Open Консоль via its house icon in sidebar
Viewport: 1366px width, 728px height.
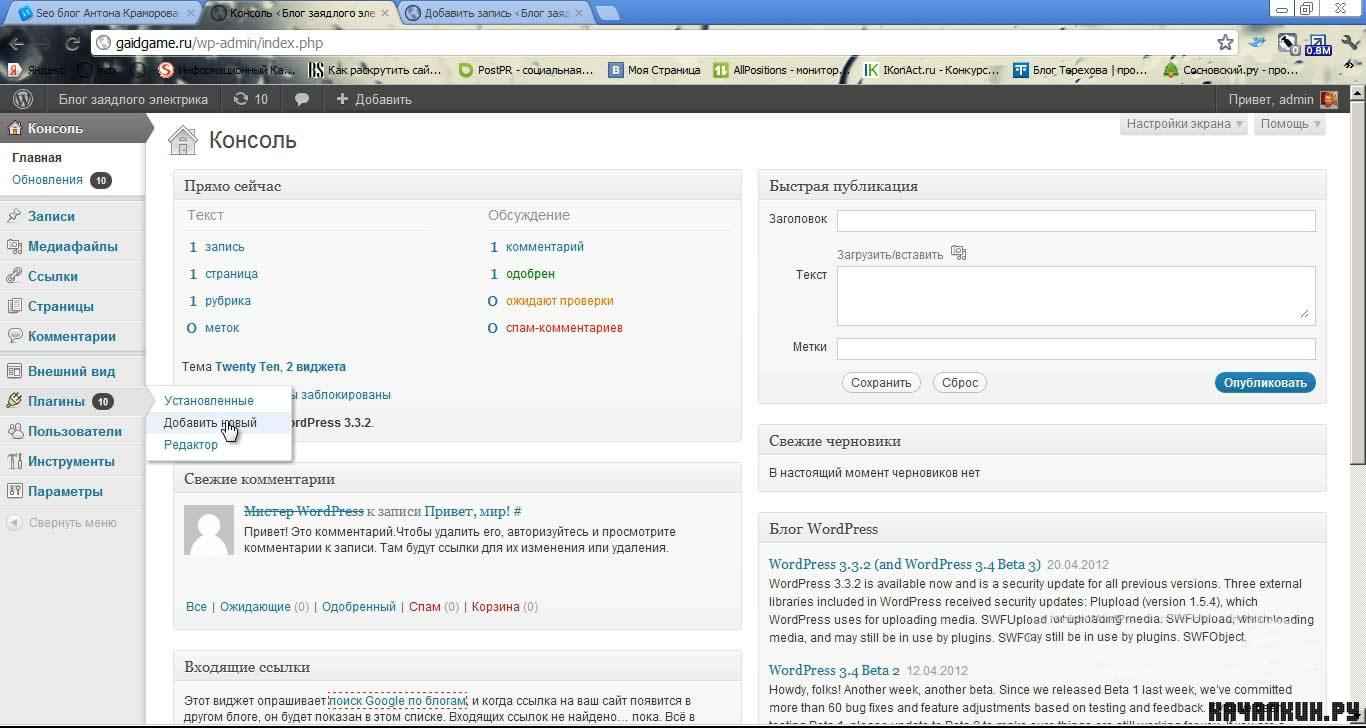pyautogui.click(x=14, y=128)
